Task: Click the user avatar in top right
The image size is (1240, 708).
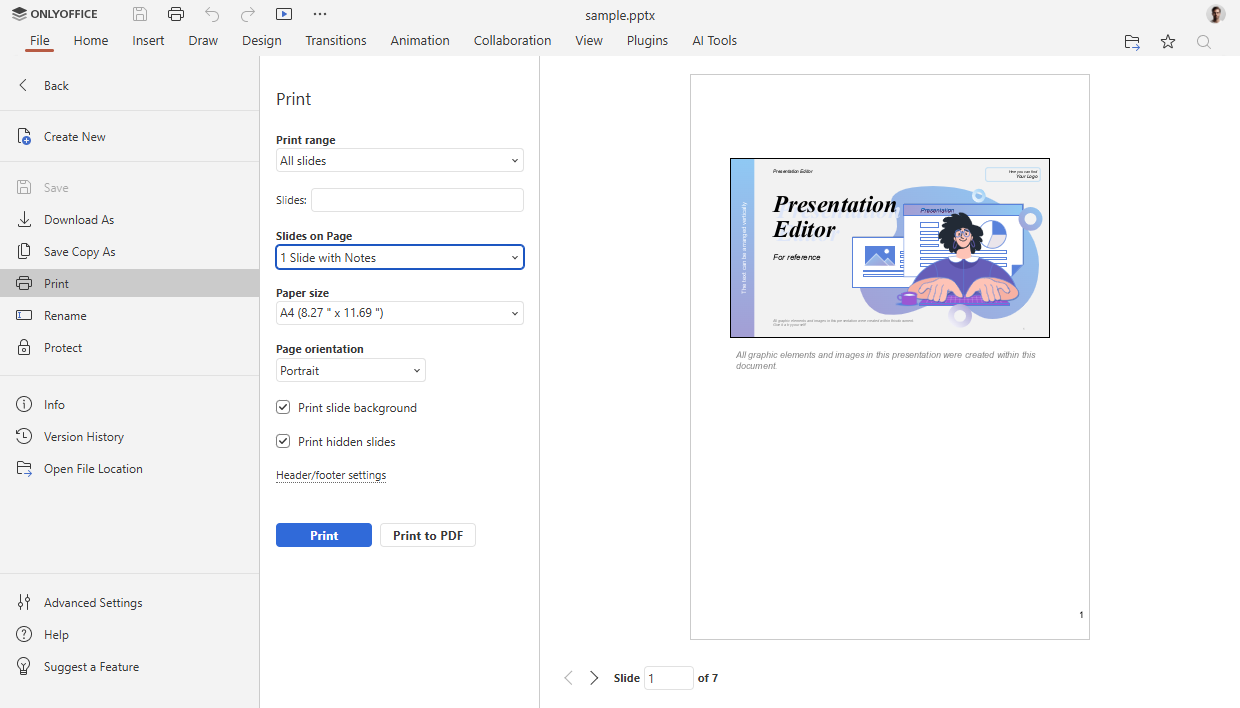Action: tap(1216, 14)
